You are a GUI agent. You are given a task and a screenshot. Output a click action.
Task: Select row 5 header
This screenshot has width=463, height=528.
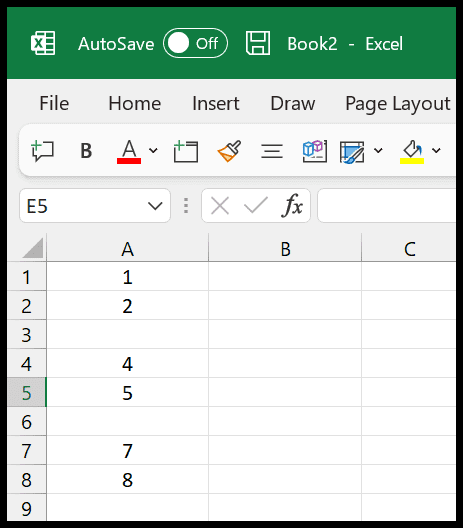pos(27,393)
